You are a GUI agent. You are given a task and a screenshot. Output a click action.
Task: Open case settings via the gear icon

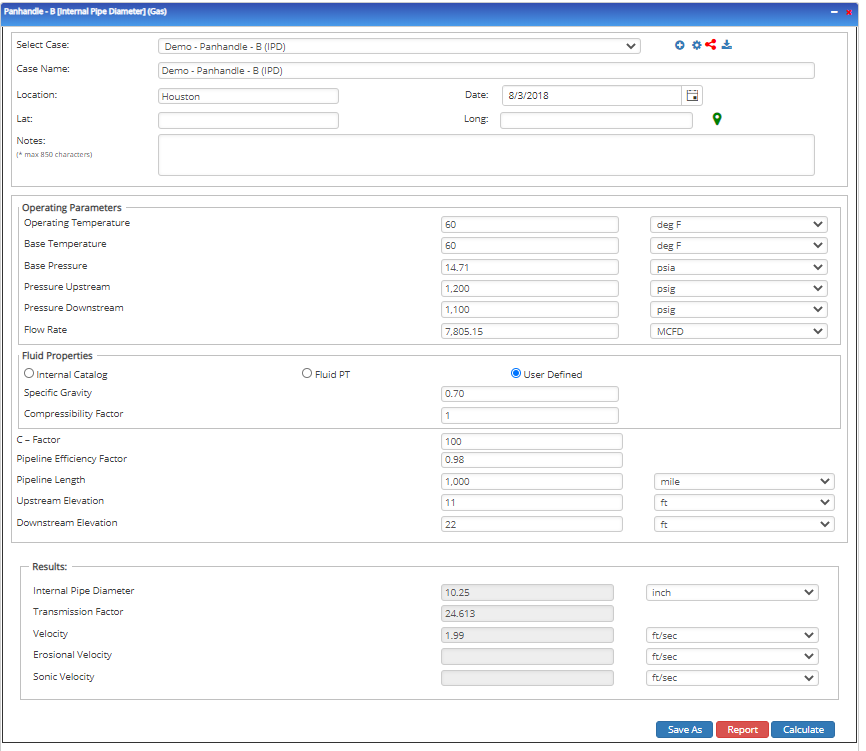pos(697,44)
